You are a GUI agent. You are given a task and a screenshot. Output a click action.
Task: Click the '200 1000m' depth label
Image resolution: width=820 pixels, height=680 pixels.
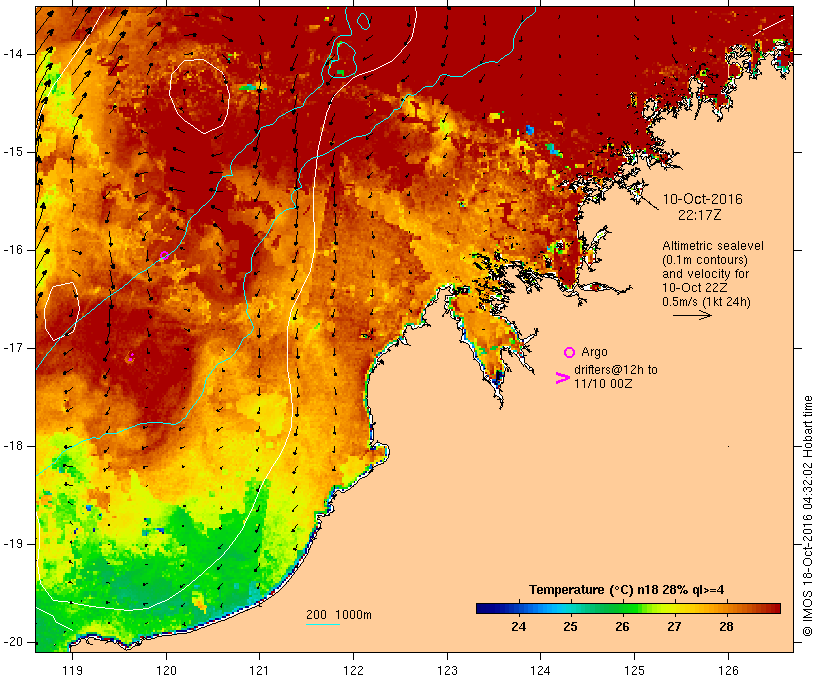(339, 615)
